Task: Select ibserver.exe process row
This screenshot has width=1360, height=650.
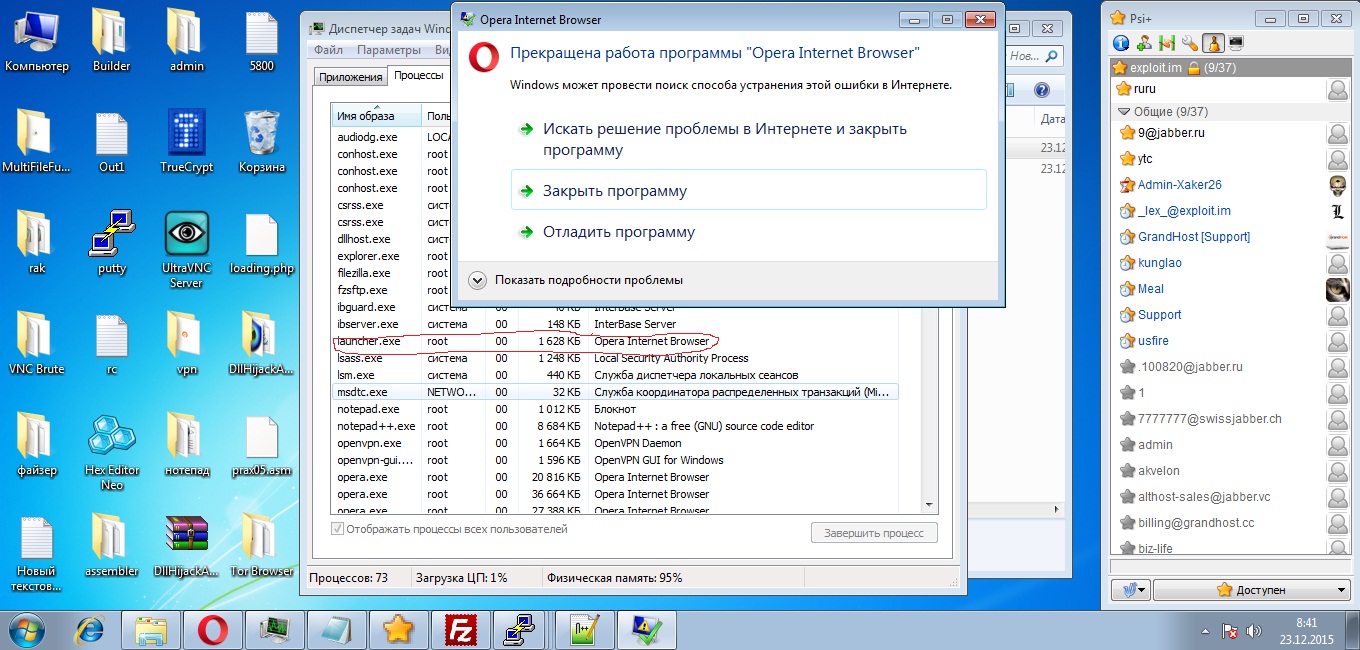Action: click(615, 324)
